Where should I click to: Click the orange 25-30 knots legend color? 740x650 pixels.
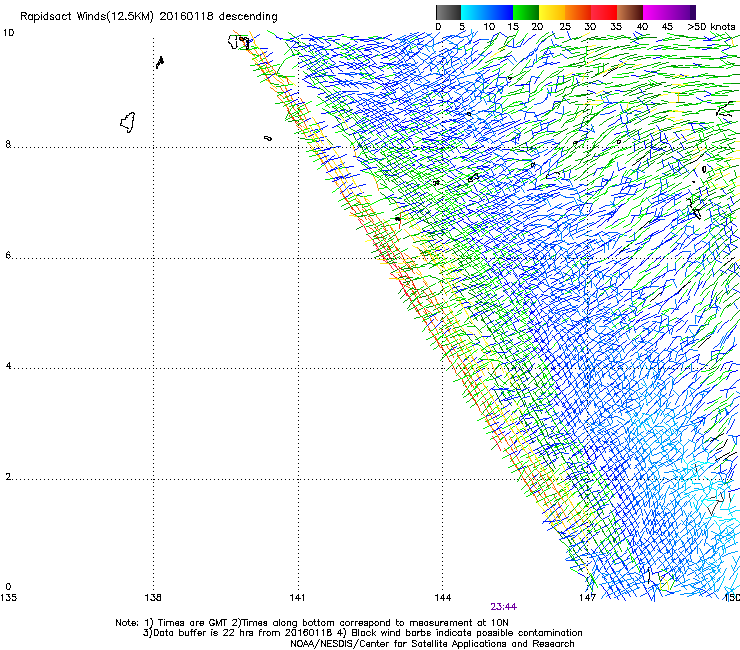point(578,12)
